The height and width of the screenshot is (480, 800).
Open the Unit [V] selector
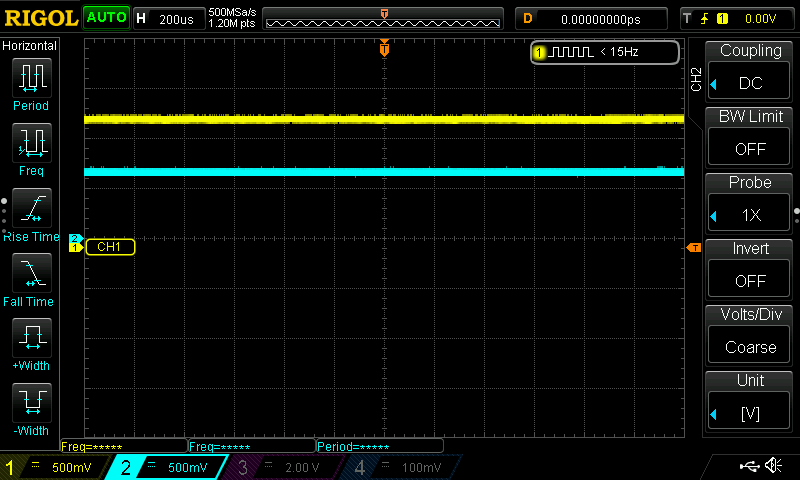tap(751, 402)
